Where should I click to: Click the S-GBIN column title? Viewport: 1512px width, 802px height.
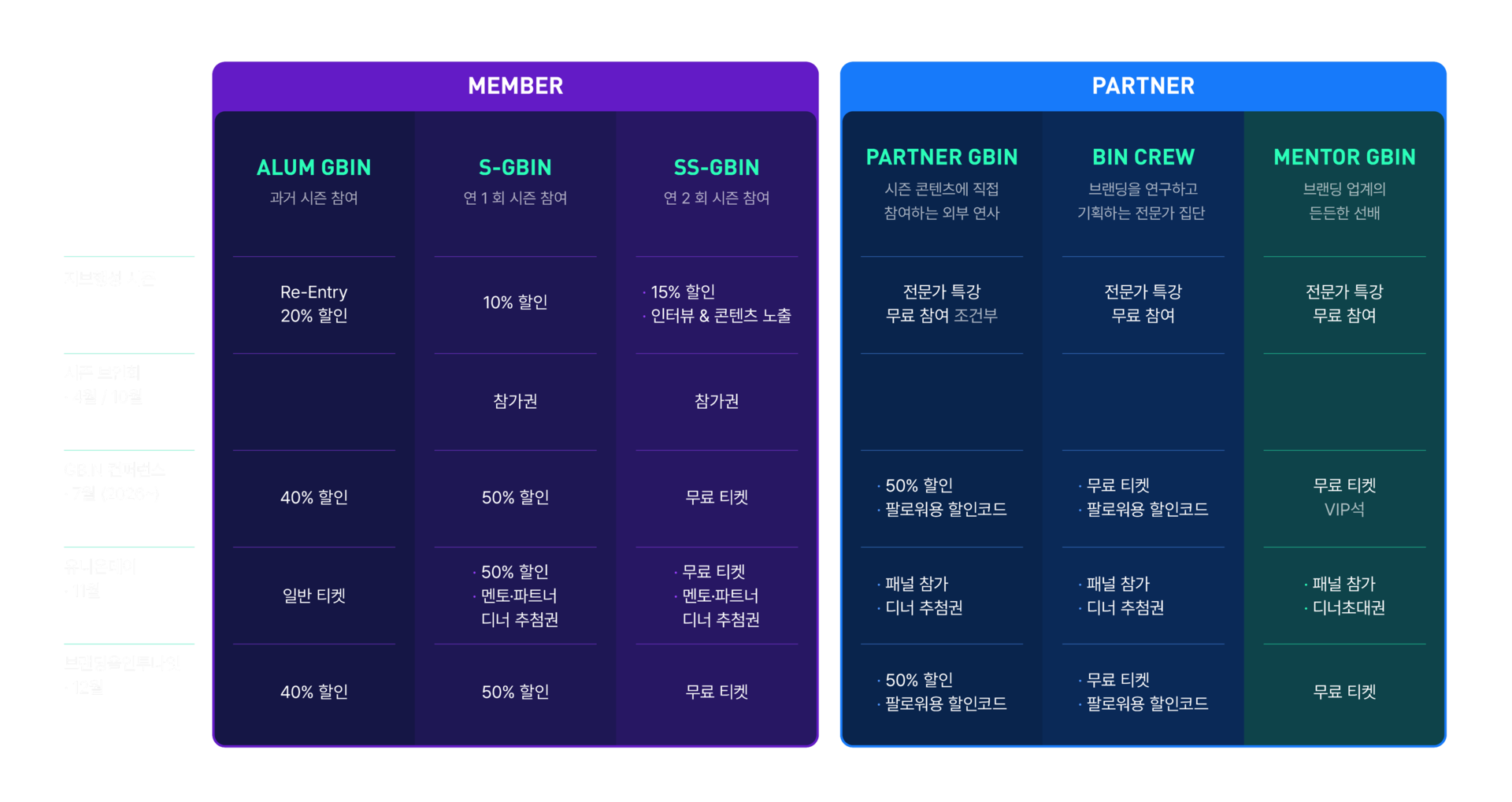[x=515, y=167]
